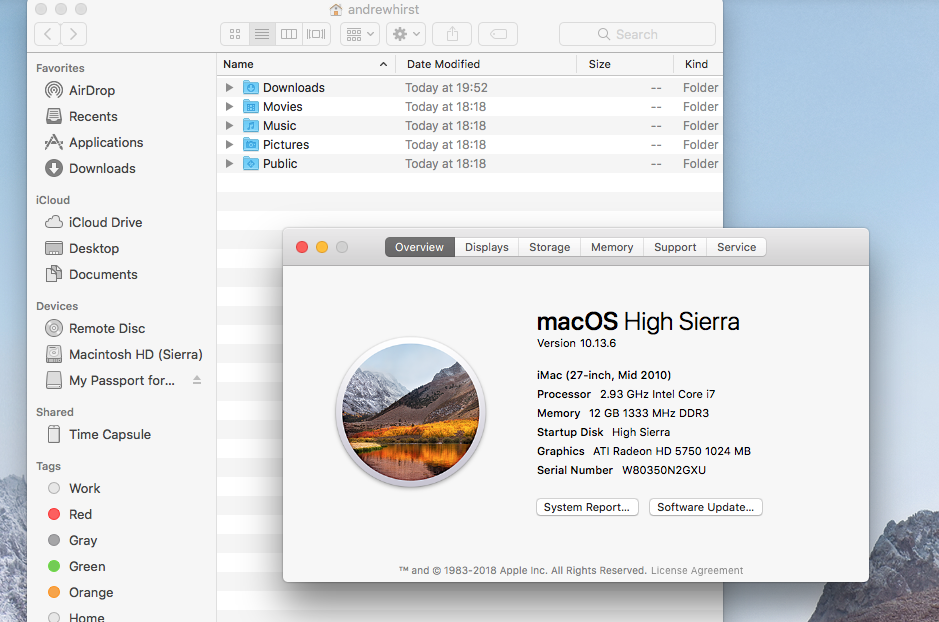Select the Pictures folder row

pos(470,144)
